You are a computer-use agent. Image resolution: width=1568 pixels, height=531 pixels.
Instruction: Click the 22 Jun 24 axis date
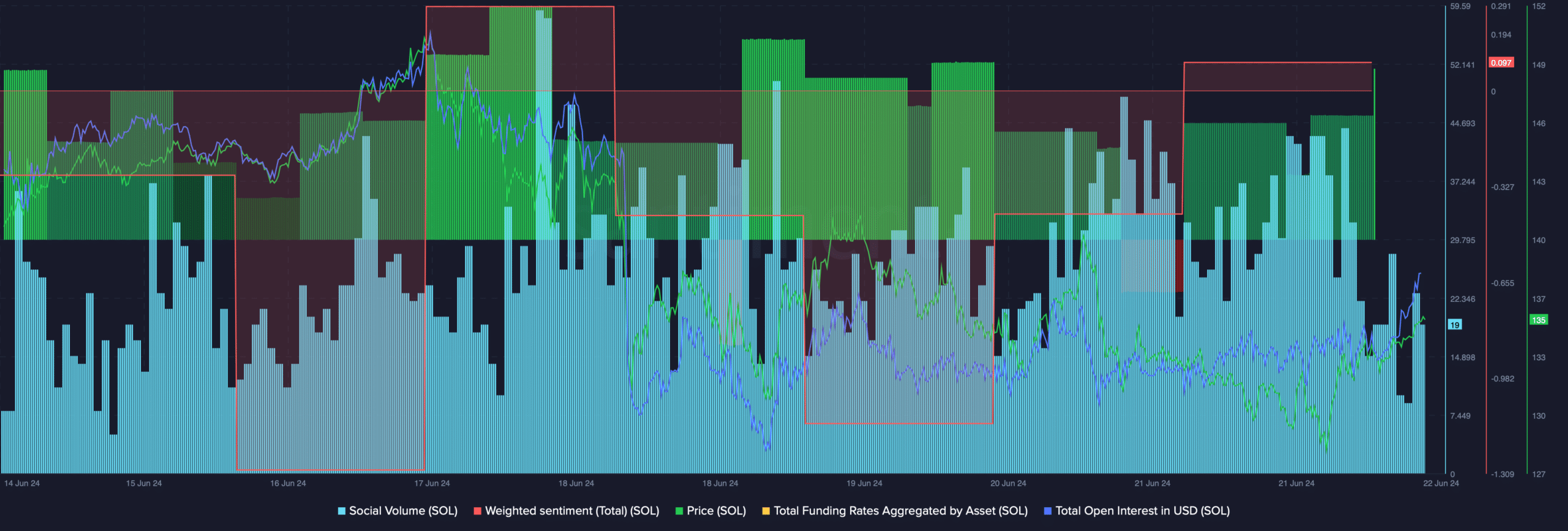pos(1441,483)
